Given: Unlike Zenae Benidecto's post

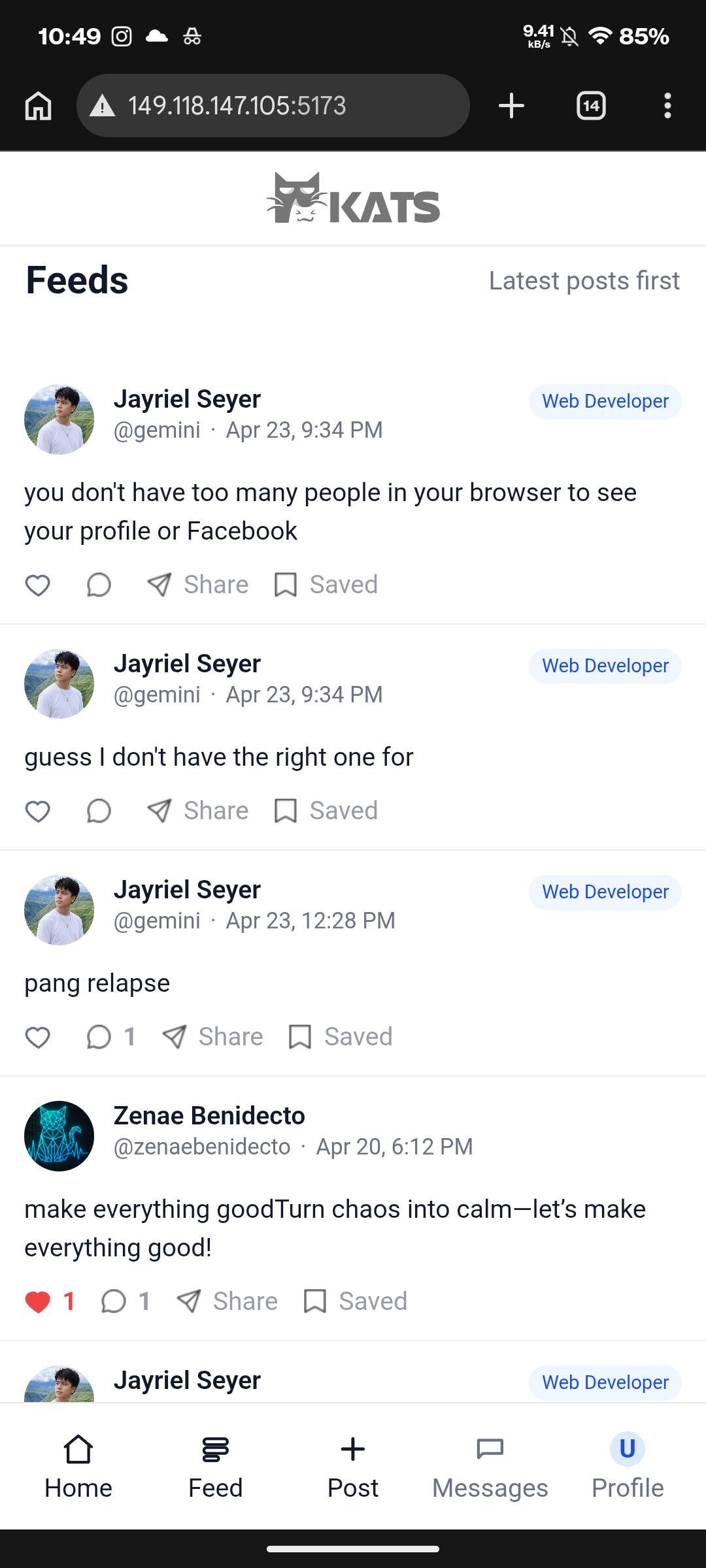Looking at the screenshot, I should click(38, 1301).
